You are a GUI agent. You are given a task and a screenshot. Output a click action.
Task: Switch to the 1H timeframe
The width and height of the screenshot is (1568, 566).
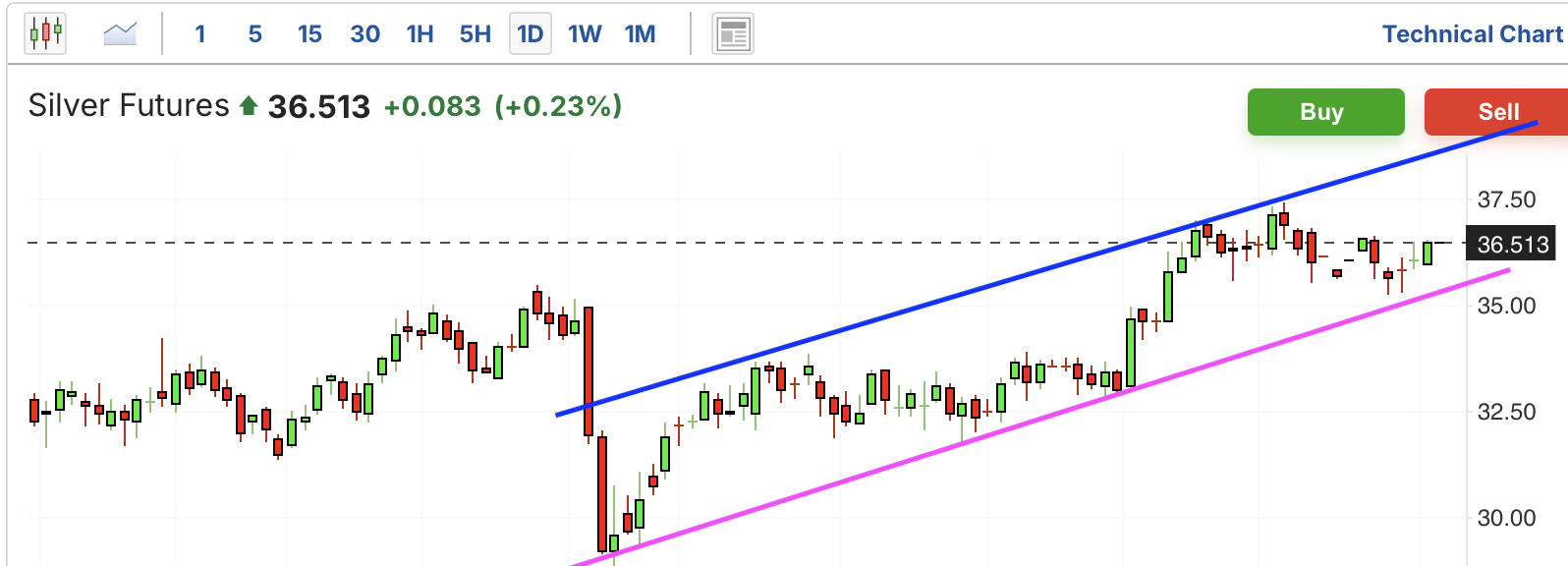coord(420,34)
